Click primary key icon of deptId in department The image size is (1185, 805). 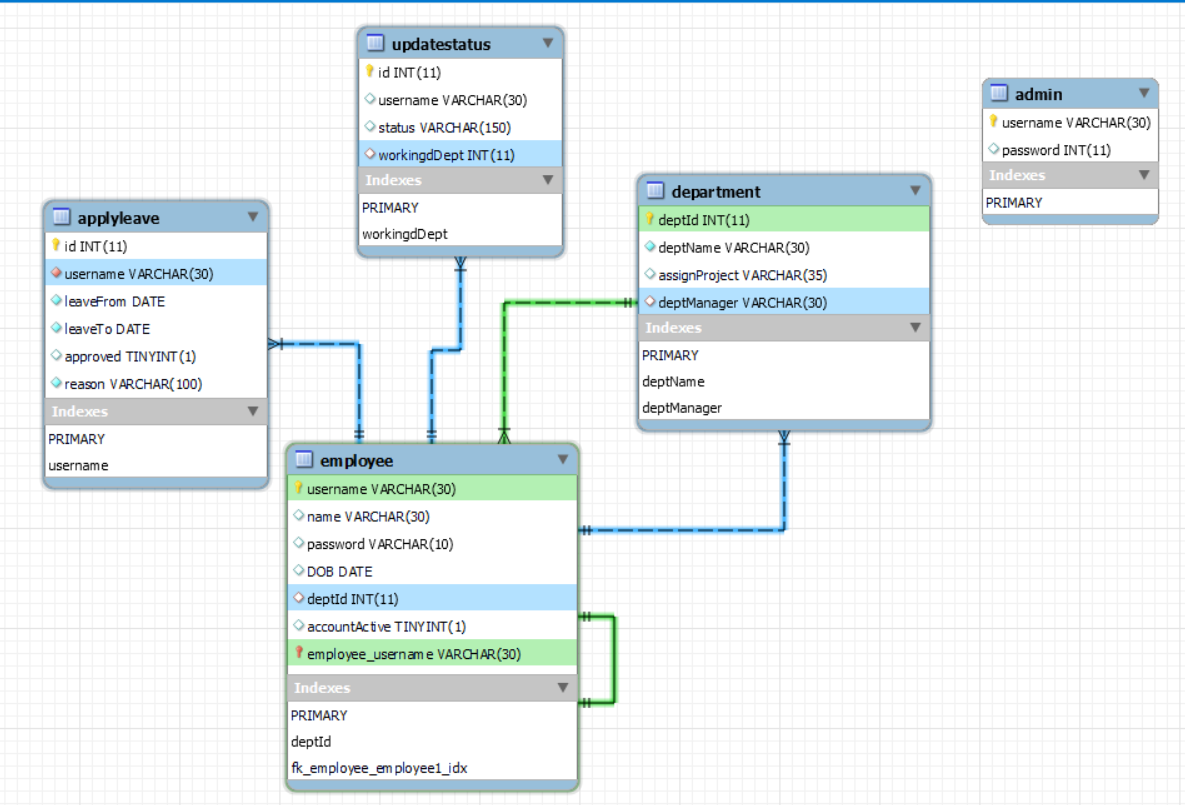[x=650, y=220]
